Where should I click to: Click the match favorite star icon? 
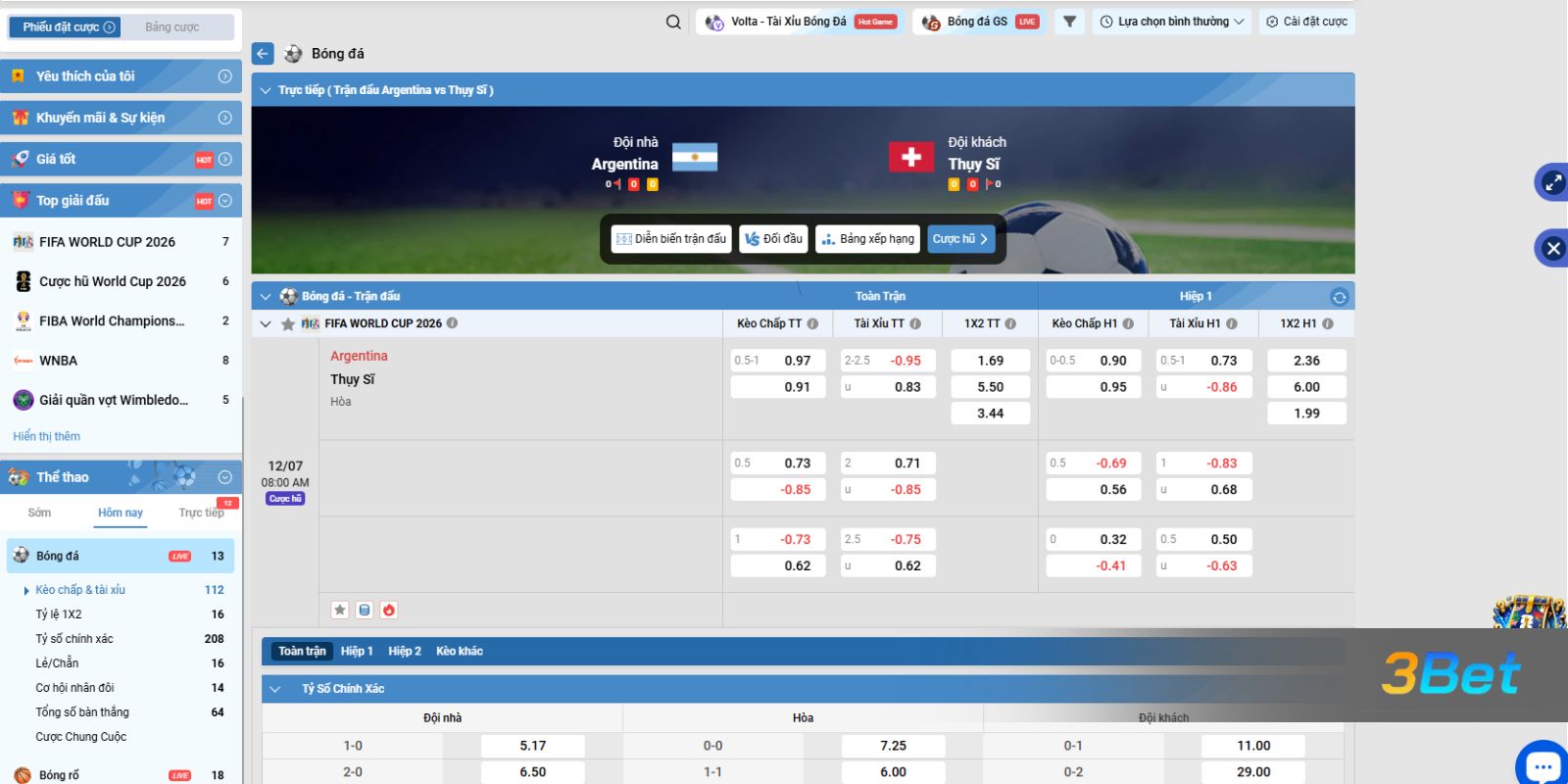pos(340,610)
